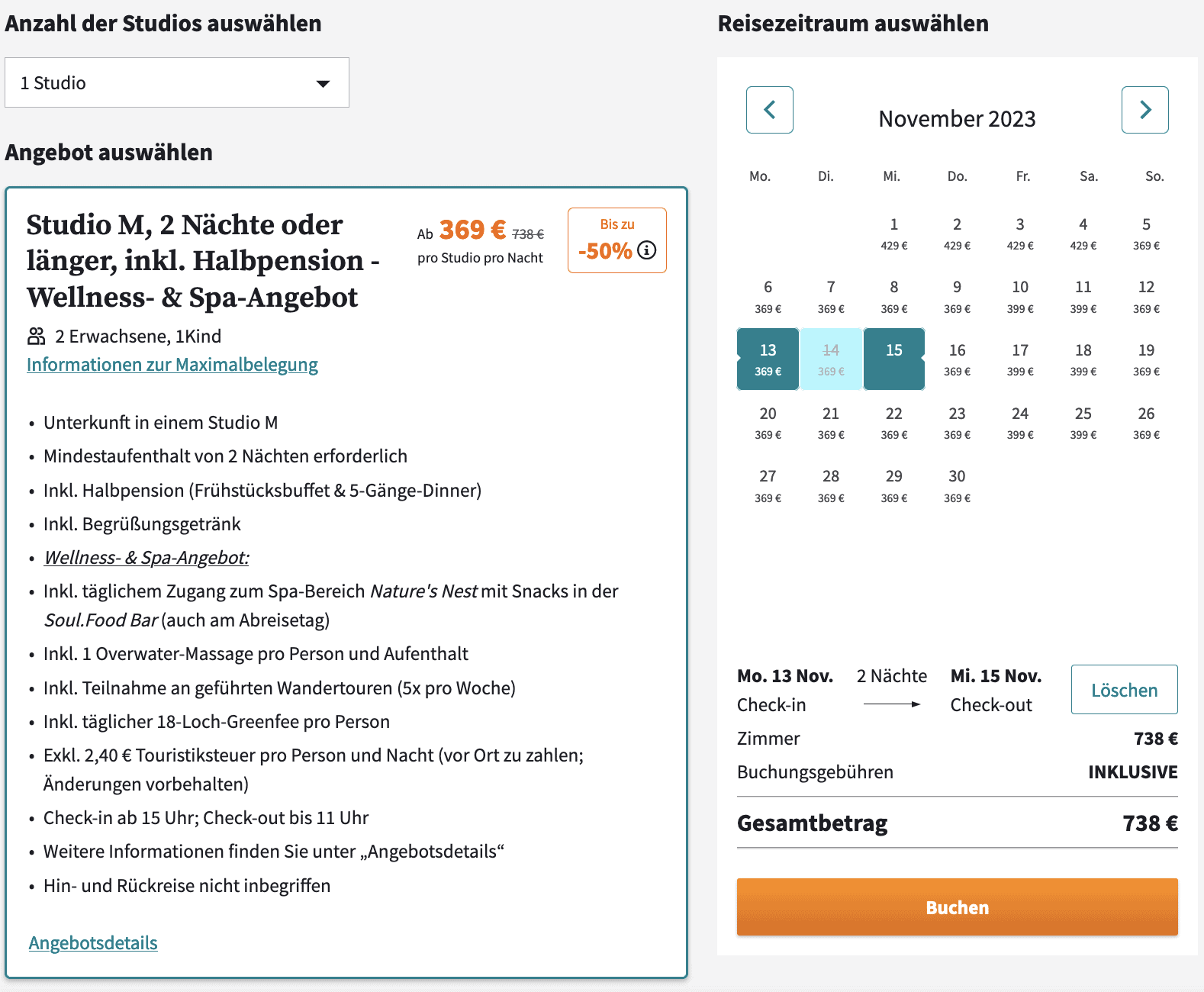Go to the previous month in calendar
This screenshot has width=1204, height=992.
click(x=769, y=110)
